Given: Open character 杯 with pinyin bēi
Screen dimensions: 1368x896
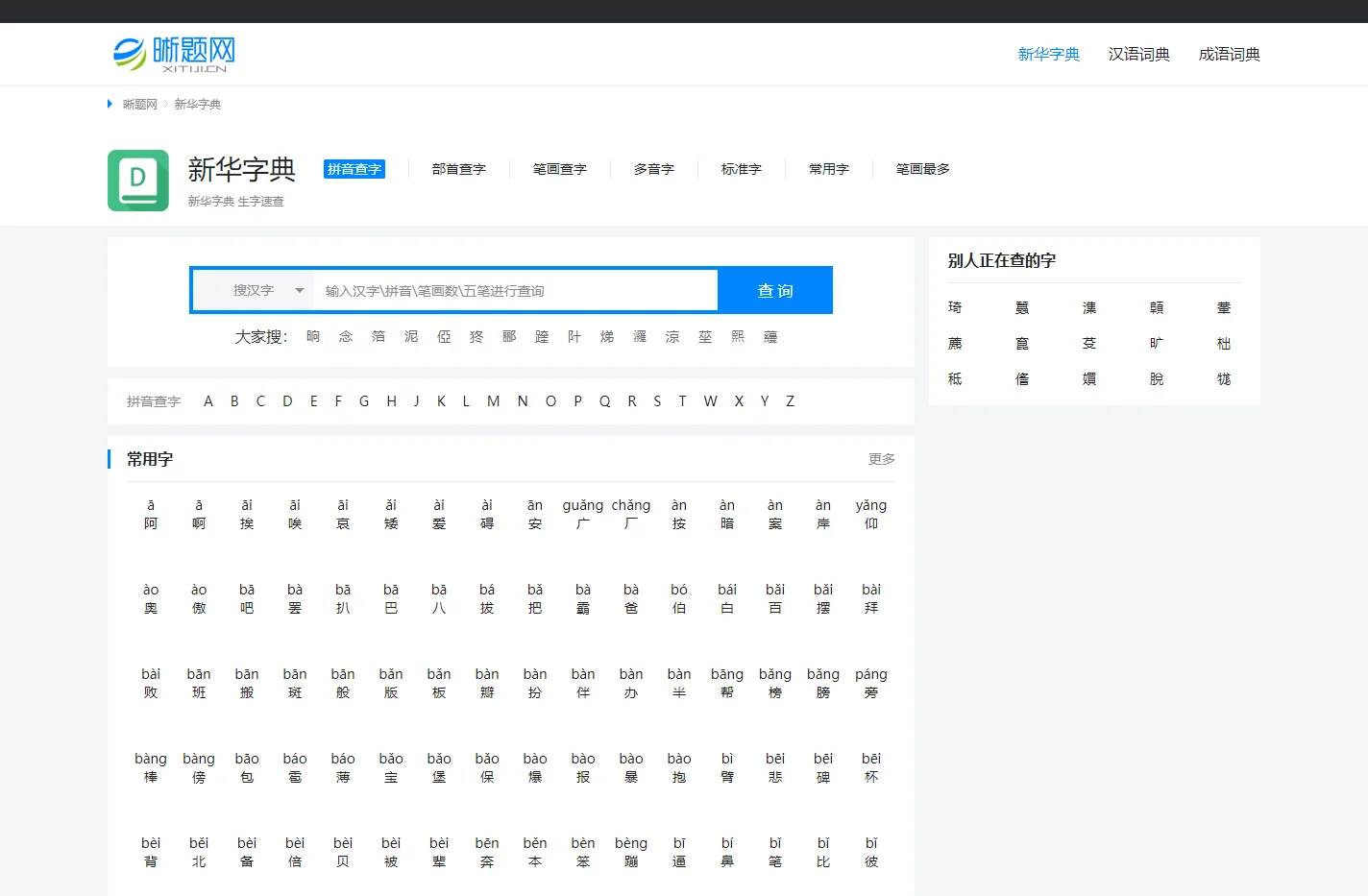Looking at the screenshot, I should pos(871,767).
